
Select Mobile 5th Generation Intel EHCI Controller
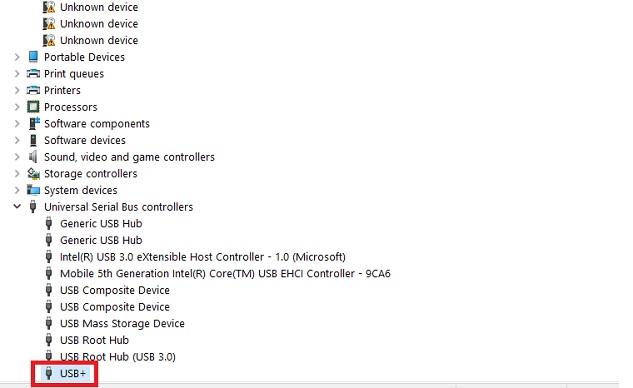(x=225, y=273)
